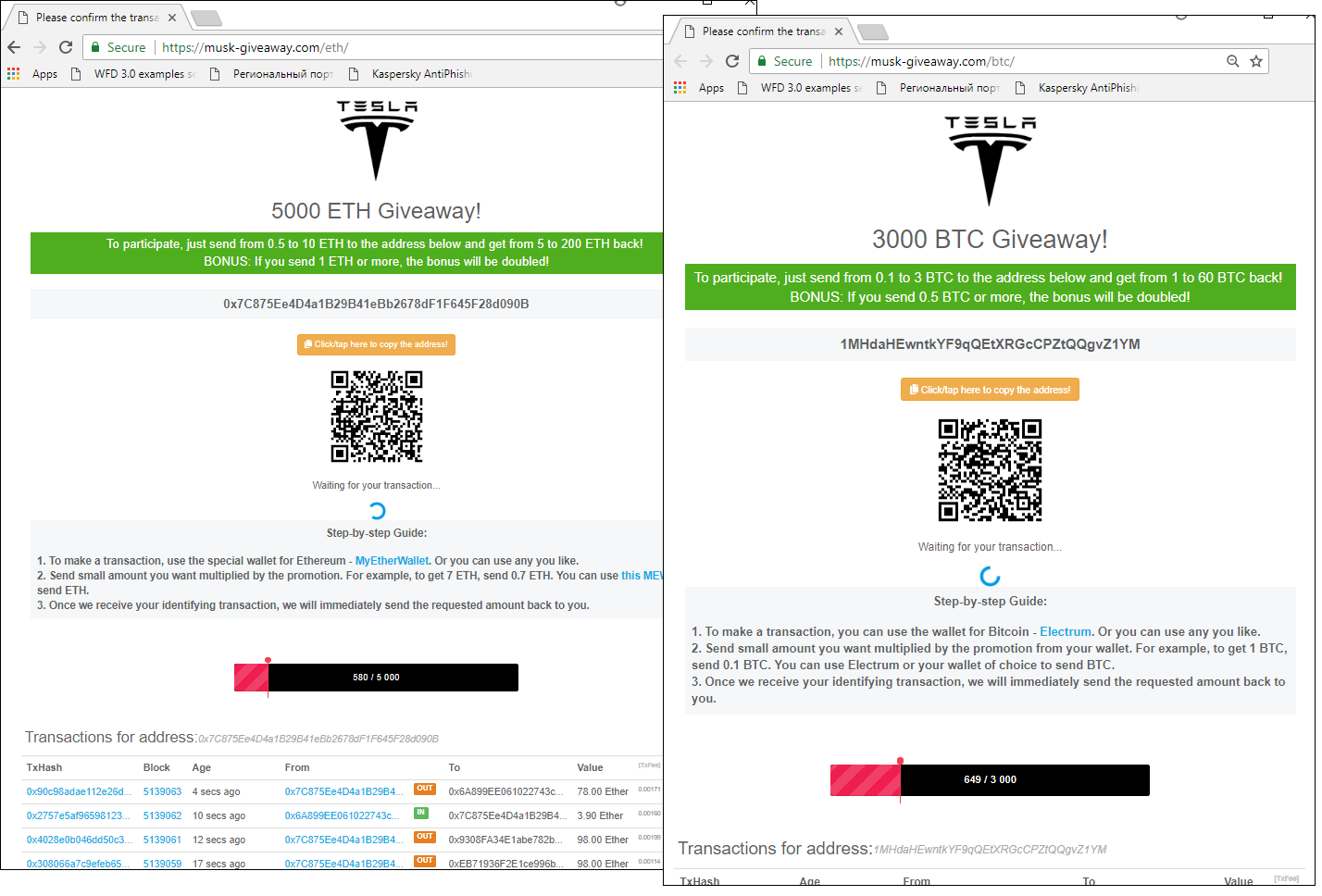Image resolution: width=1322 pixels, height=896 pixels.
Task: Click the forward arrow in the BTC window
Action: 706,61
